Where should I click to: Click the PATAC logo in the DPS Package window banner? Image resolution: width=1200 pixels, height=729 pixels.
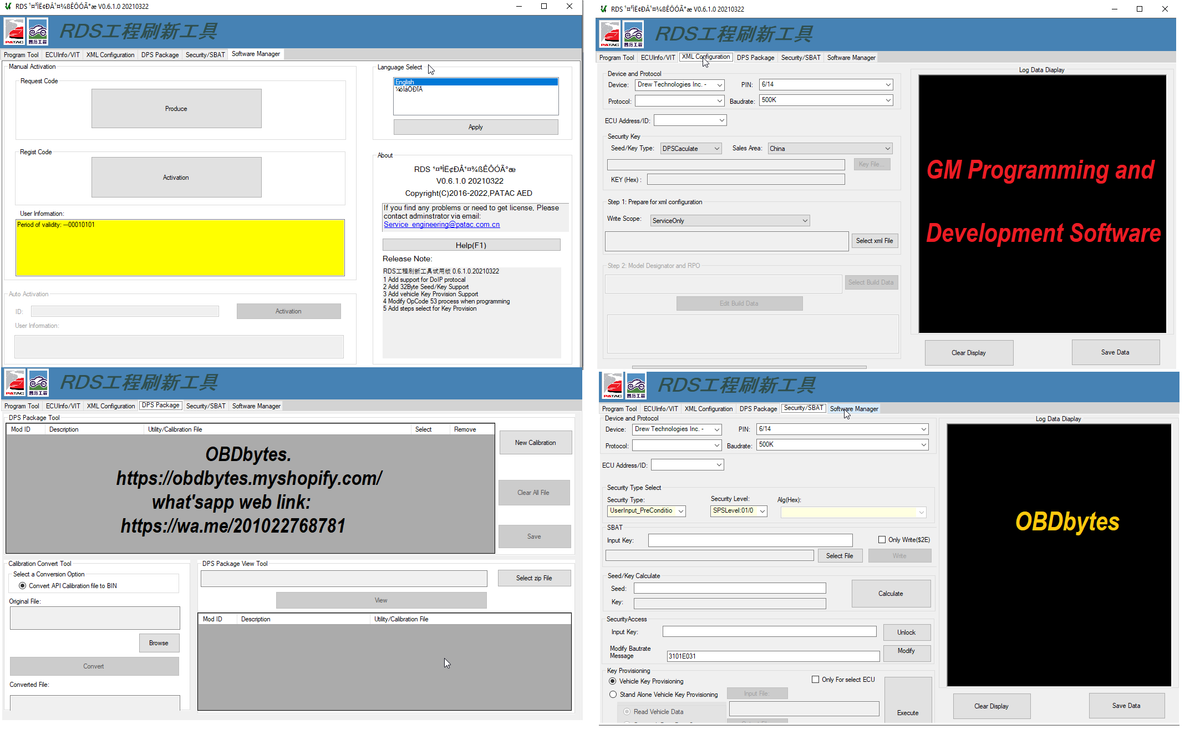pos(15,384)
